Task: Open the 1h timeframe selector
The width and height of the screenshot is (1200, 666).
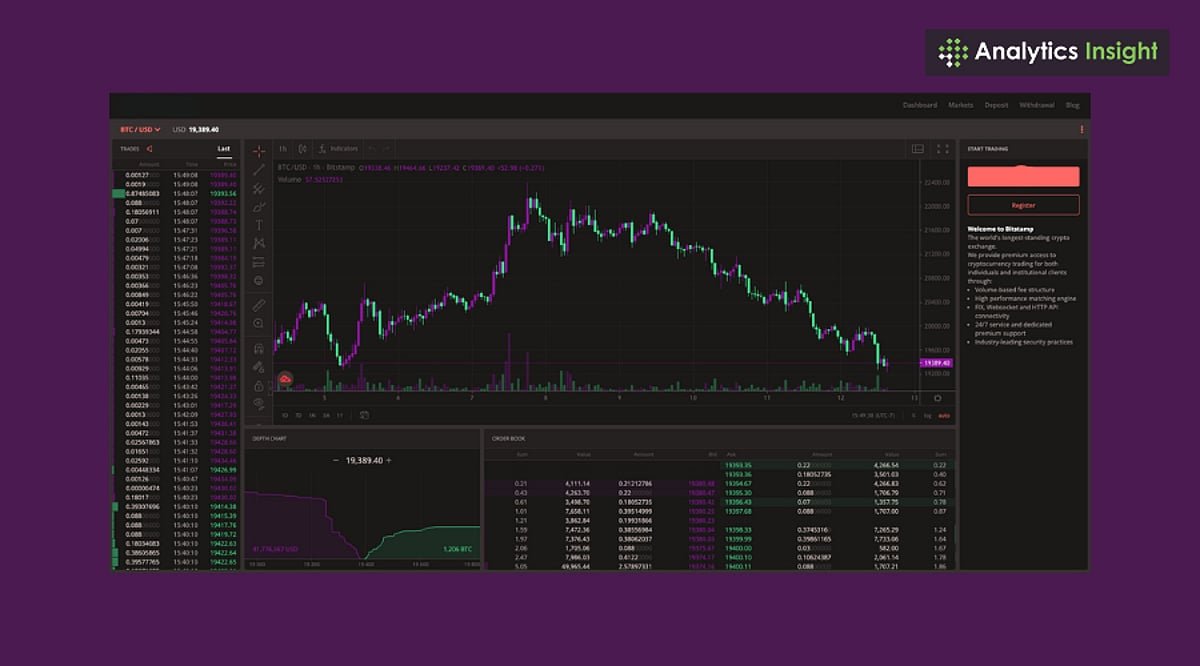Action: tap(283, 149)
